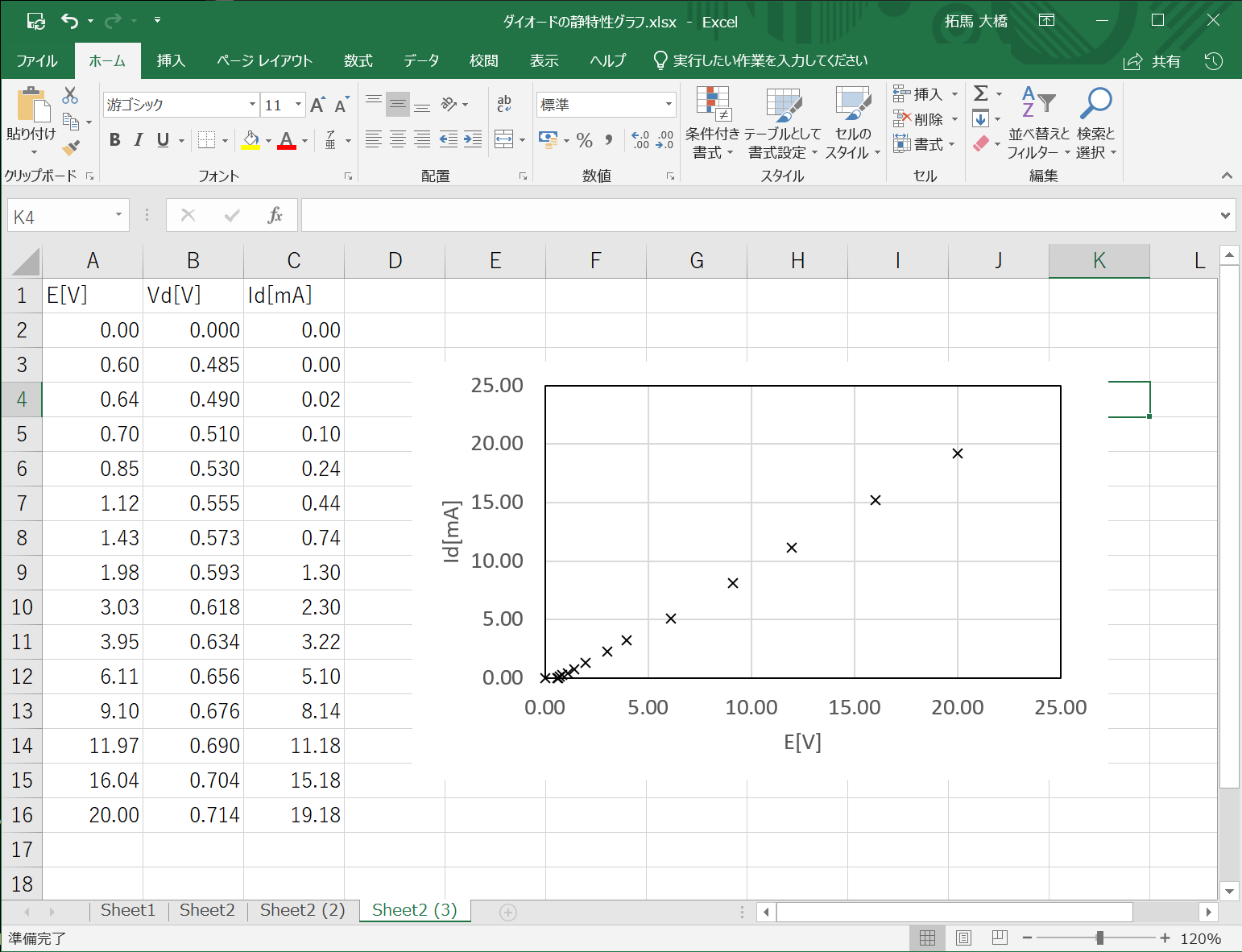Open Cell Styles gallery
Image resolution: width=1242 pixels, height=952 pixels.
[x=853, y=122]
